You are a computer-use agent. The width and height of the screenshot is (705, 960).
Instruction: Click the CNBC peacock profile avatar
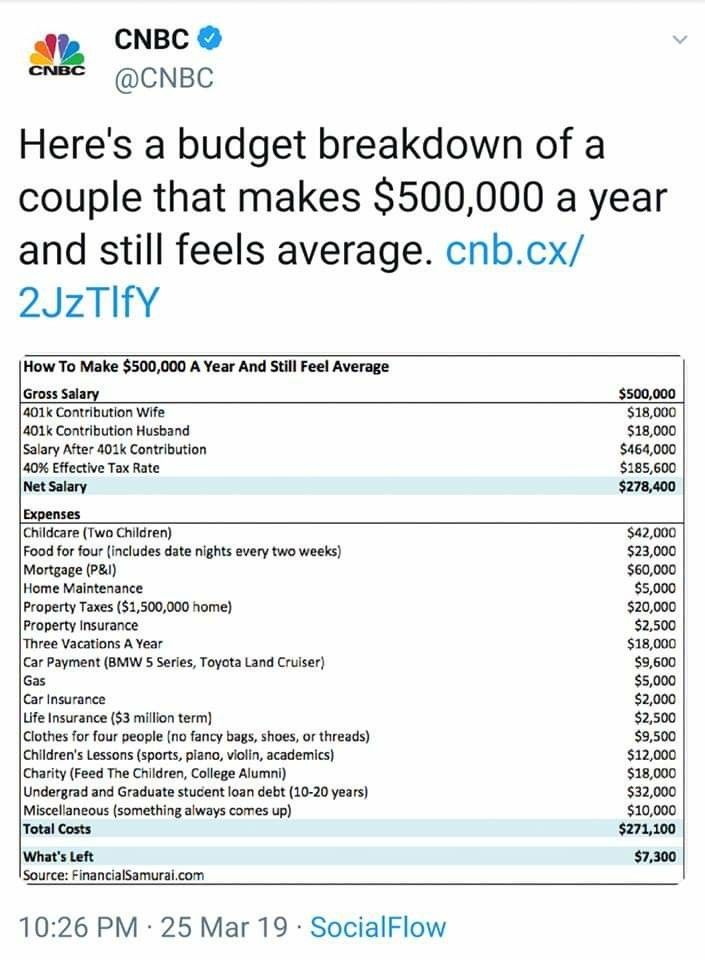(57, 55)
